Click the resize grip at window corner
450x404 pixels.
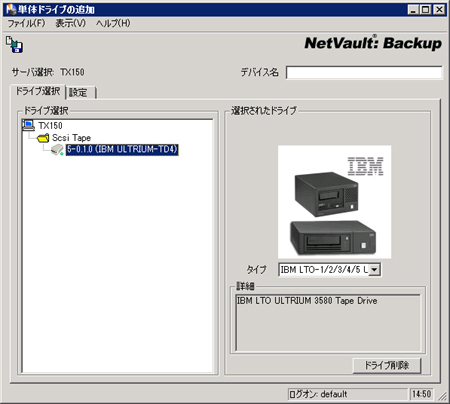coord(442,396)
